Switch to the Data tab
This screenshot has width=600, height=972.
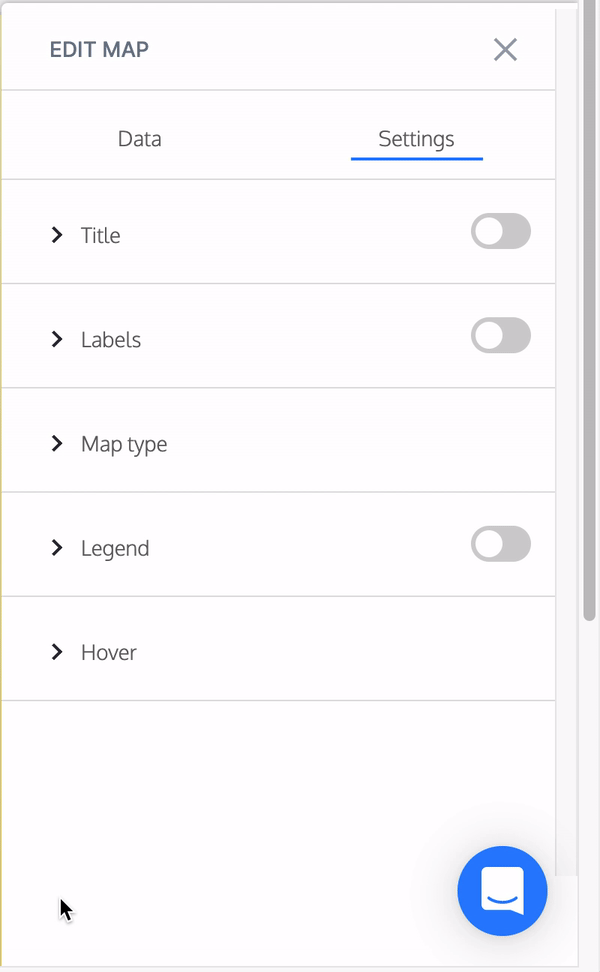[139, 138]
